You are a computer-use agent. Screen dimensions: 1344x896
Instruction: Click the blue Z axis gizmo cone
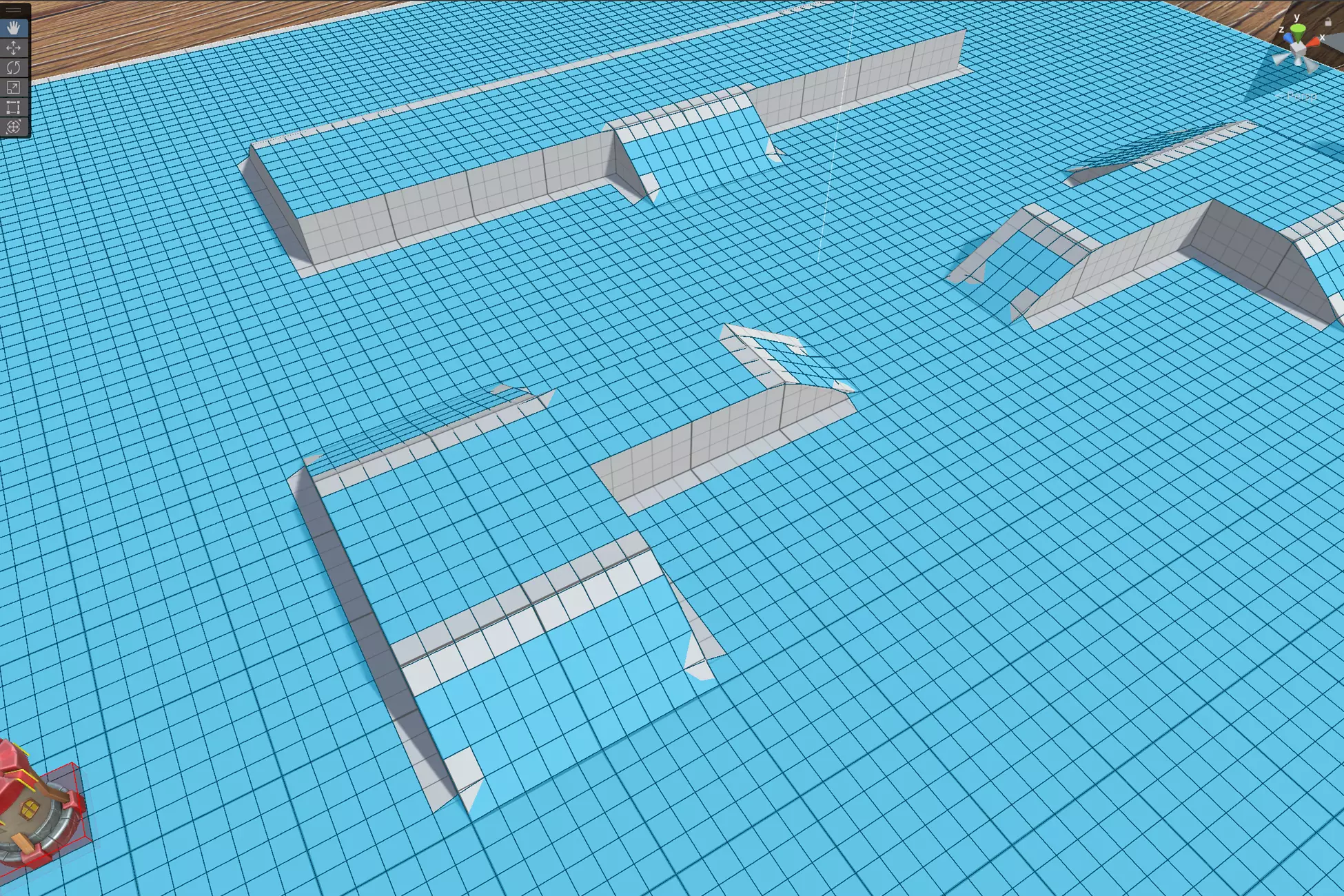point(1288,37)
